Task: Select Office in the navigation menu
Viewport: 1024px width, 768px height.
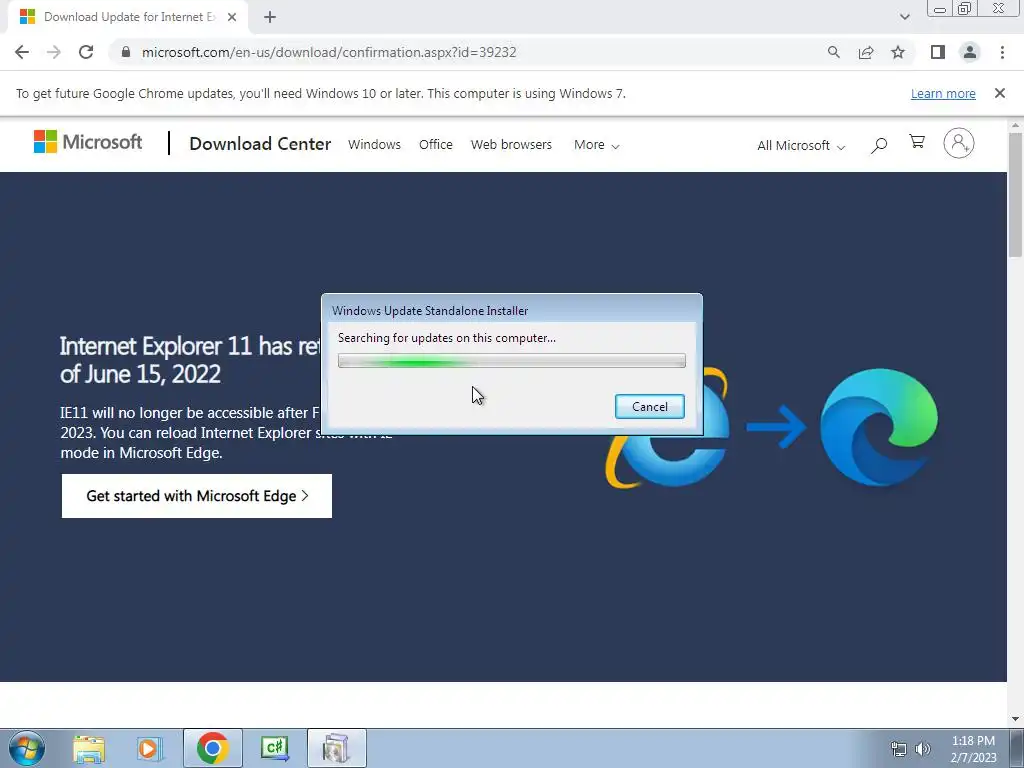Action: tap(436, 144)
